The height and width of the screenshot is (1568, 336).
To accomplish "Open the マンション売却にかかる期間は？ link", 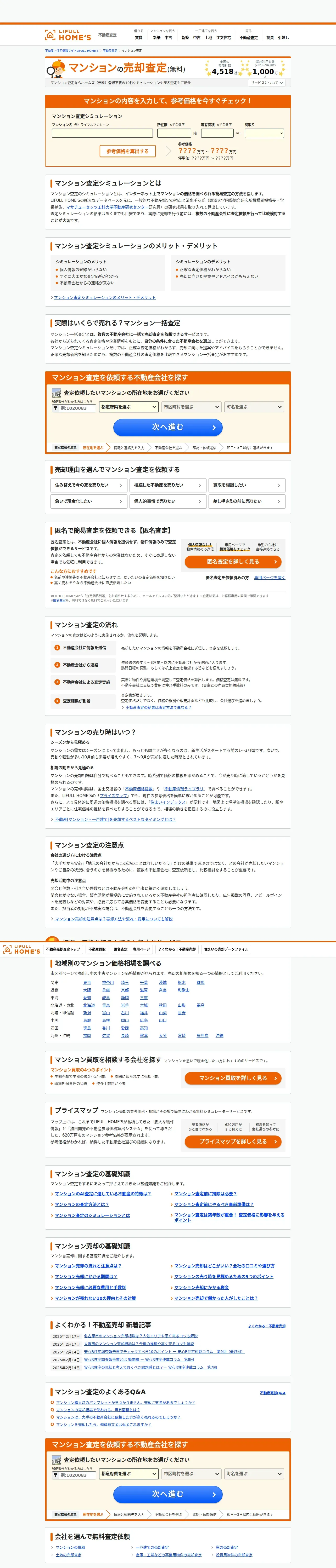I will pos(86,1276).
